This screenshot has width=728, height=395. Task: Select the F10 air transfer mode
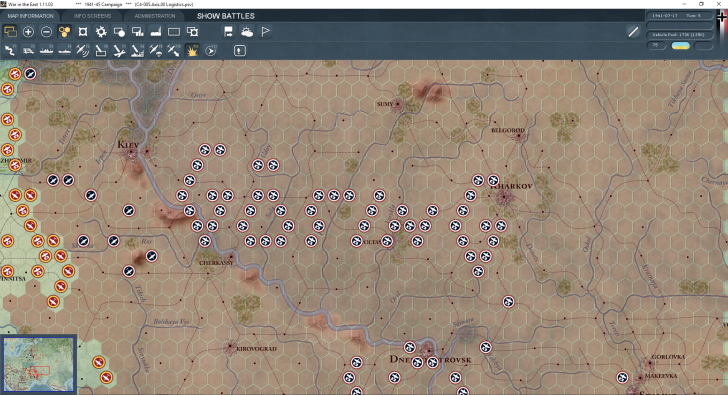coord(174,50)
